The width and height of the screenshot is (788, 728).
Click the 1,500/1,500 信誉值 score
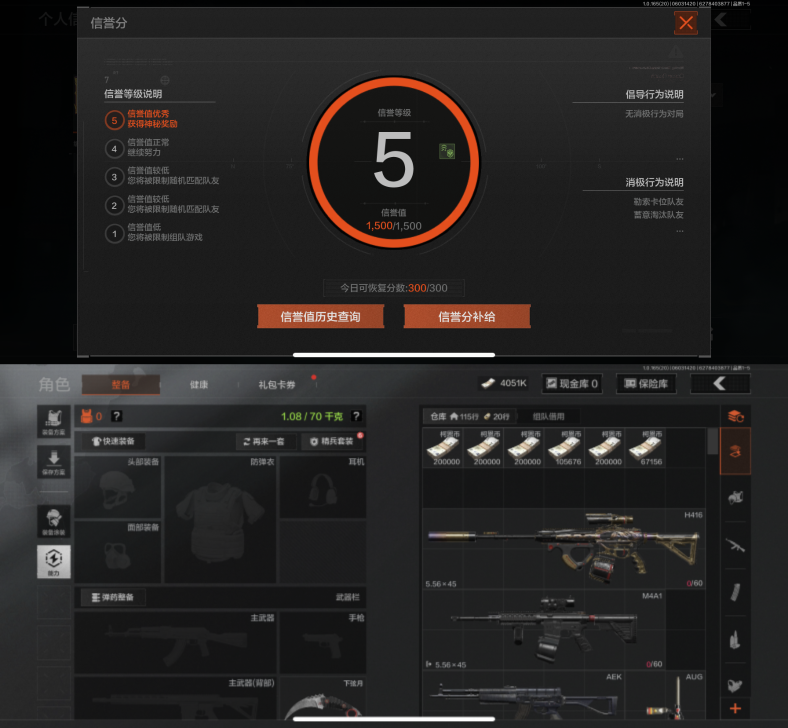tap(393, 226)
